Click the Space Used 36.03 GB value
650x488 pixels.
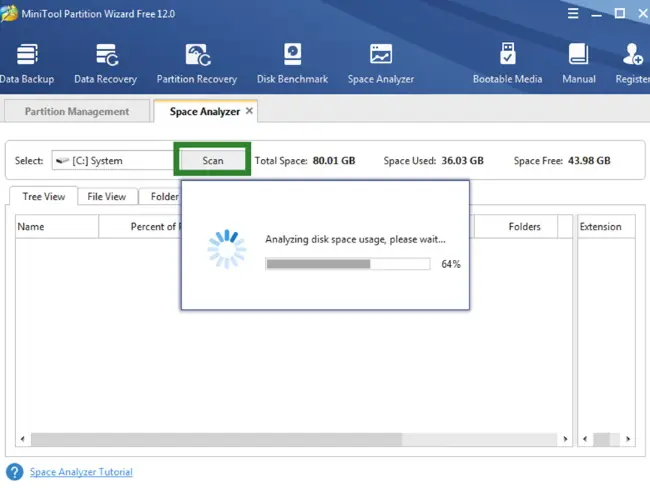coord(462,160)
